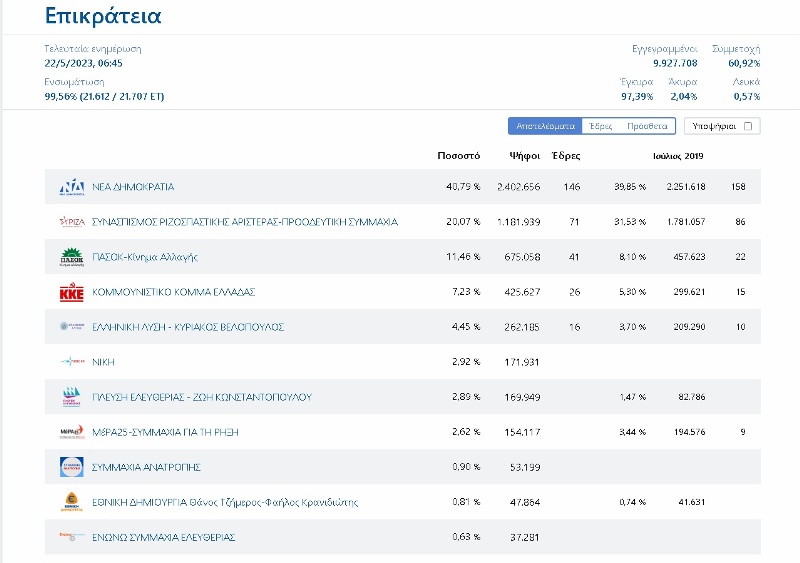The image size is (800, 563).
Task: Click Νέα Δημοκρατία percentage 40,79 %
Action: (x=463, y=187)
